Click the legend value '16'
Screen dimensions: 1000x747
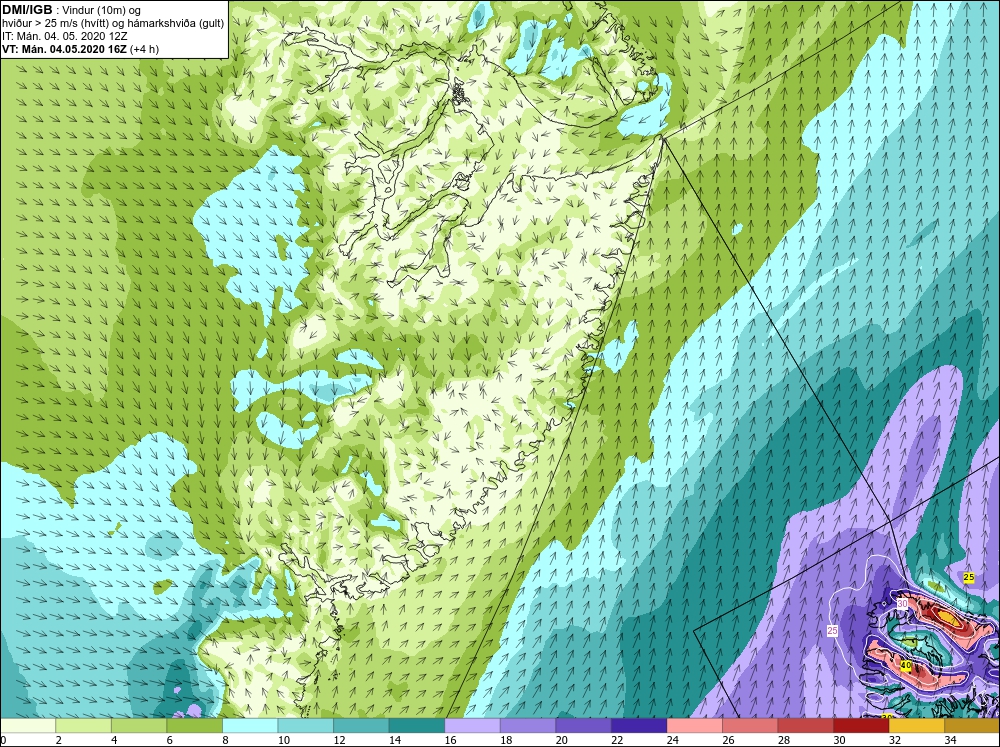click(450, 740)
